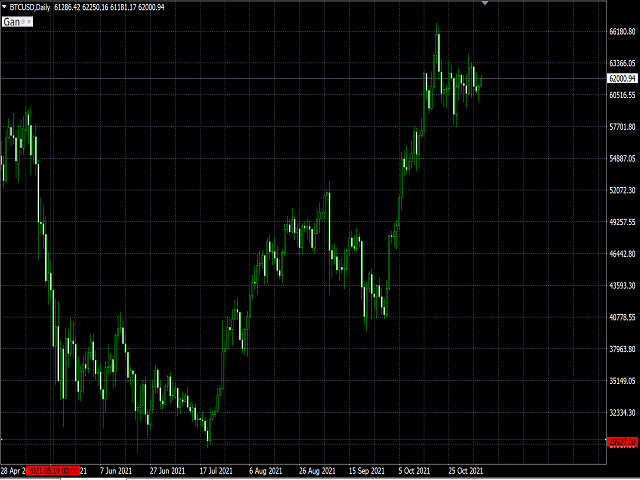Click the chart shift triangle marker at top

tap(485, 3)
